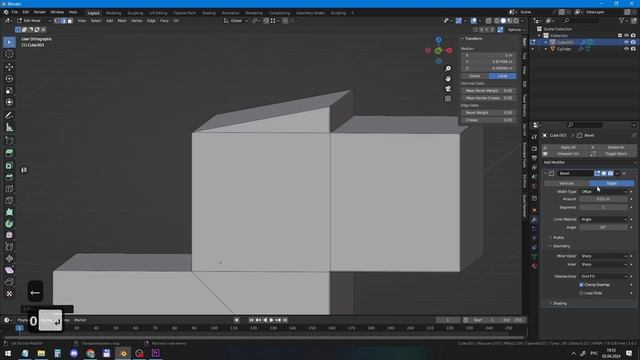The image size is (640, 360).
Task: Toggle Bevel modifier edit mode display
Action: point(597,173)
